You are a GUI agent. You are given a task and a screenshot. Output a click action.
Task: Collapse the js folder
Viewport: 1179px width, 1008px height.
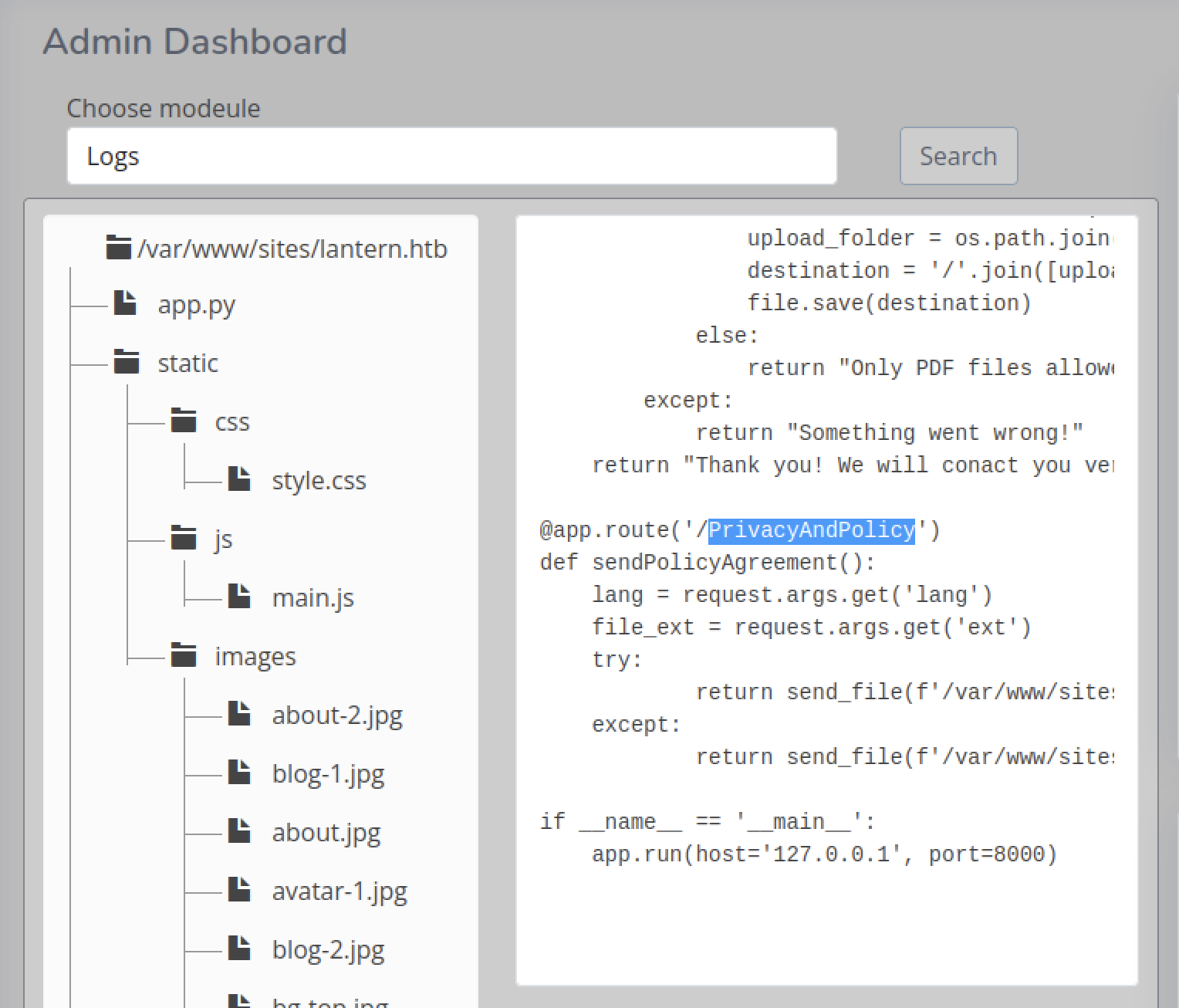(x=184, y=538)
